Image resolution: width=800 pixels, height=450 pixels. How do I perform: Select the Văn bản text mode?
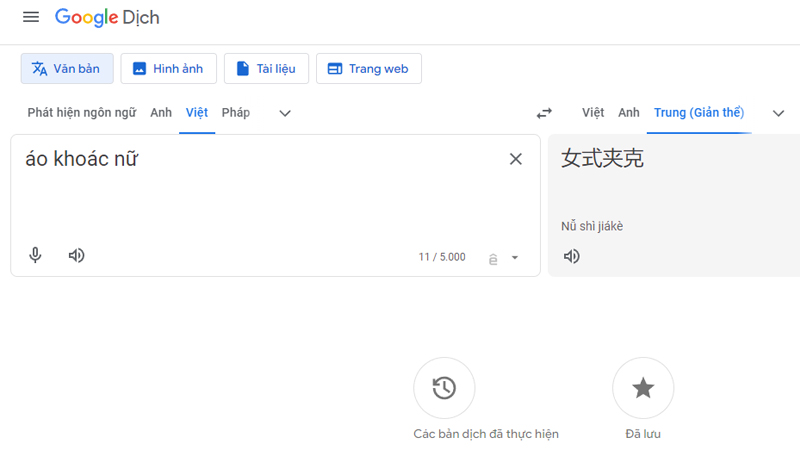[67, 68]
